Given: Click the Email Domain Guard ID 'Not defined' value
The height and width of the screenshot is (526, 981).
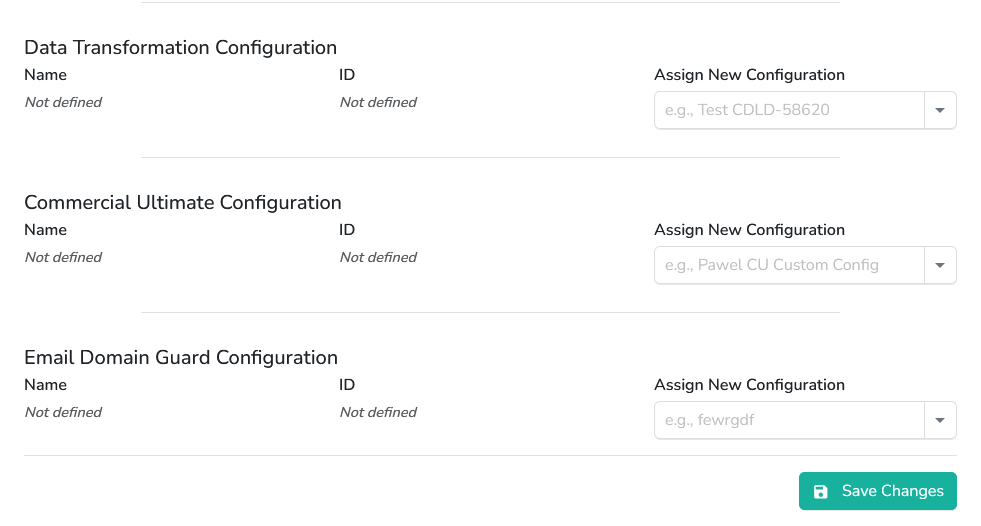Looking at the screenshot, I should tap(378, 412).
